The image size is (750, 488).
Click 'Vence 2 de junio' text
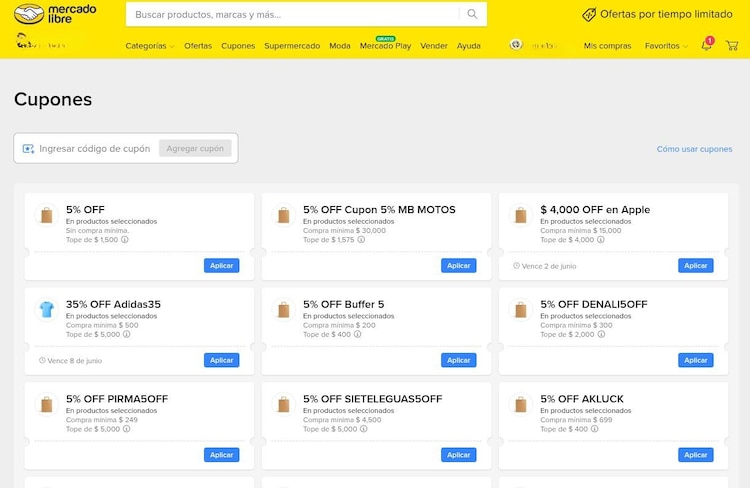pyautogui.click(x=549, y=266)
